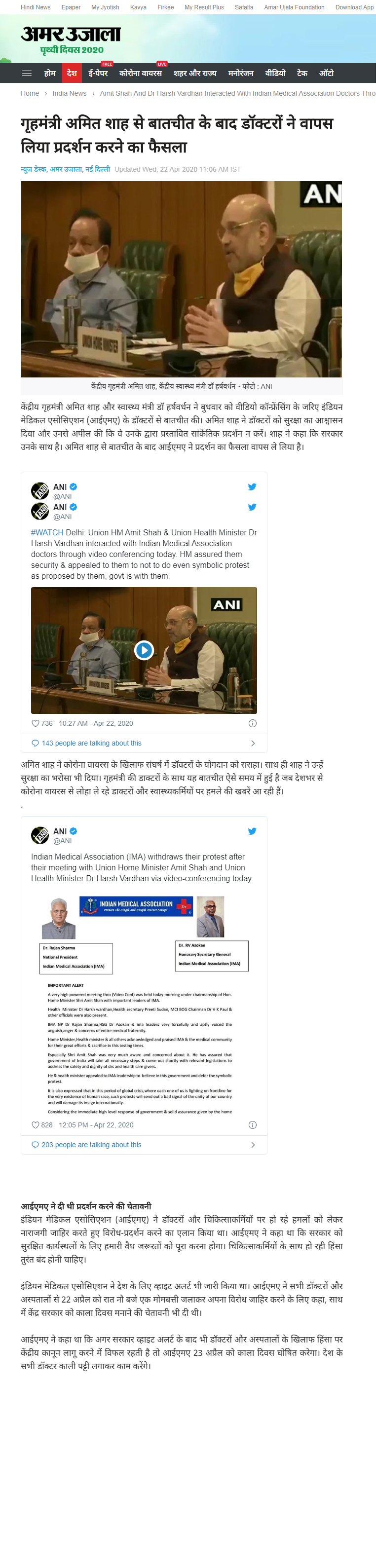Open the देश nav tab
This screenshot has width=376, height=1568.
click(x=72, y=73)
